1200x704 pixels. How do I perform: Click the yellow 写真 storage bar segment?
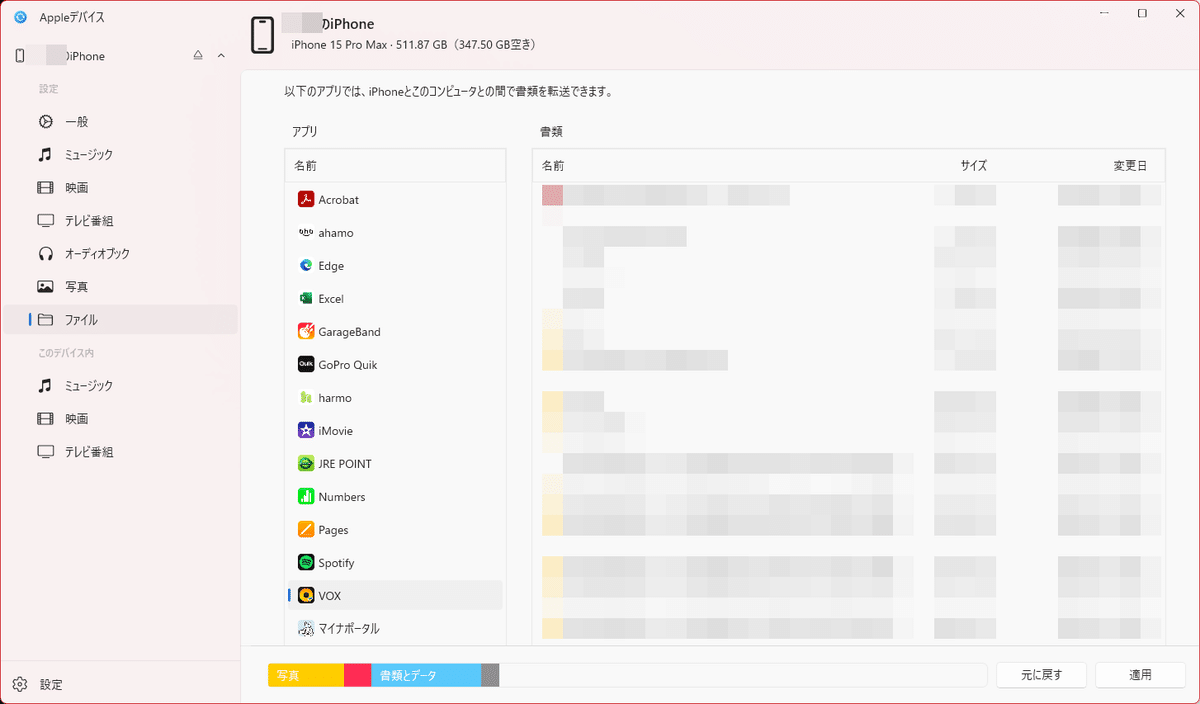[306, 674]
